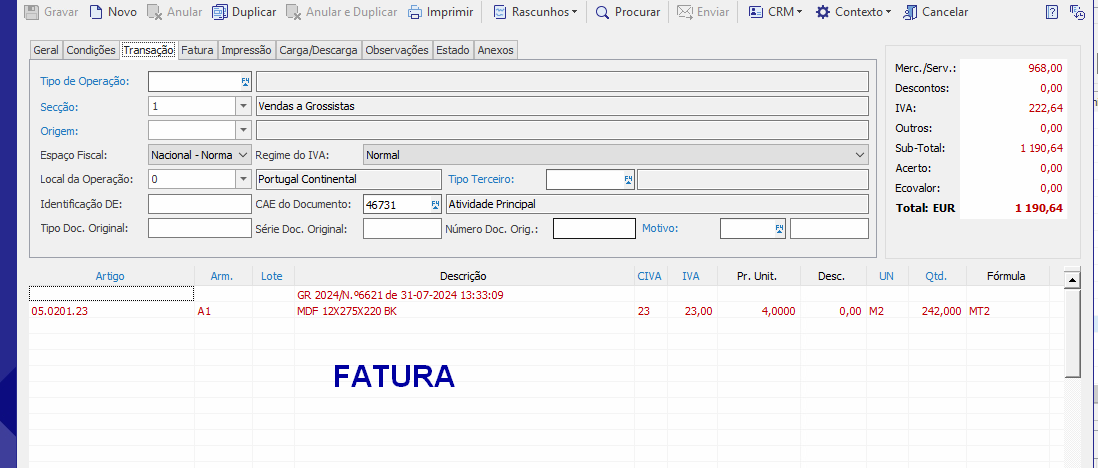Select the Observações tab
The width and height of the screenshot is (1098, 468).
point(396,50)
